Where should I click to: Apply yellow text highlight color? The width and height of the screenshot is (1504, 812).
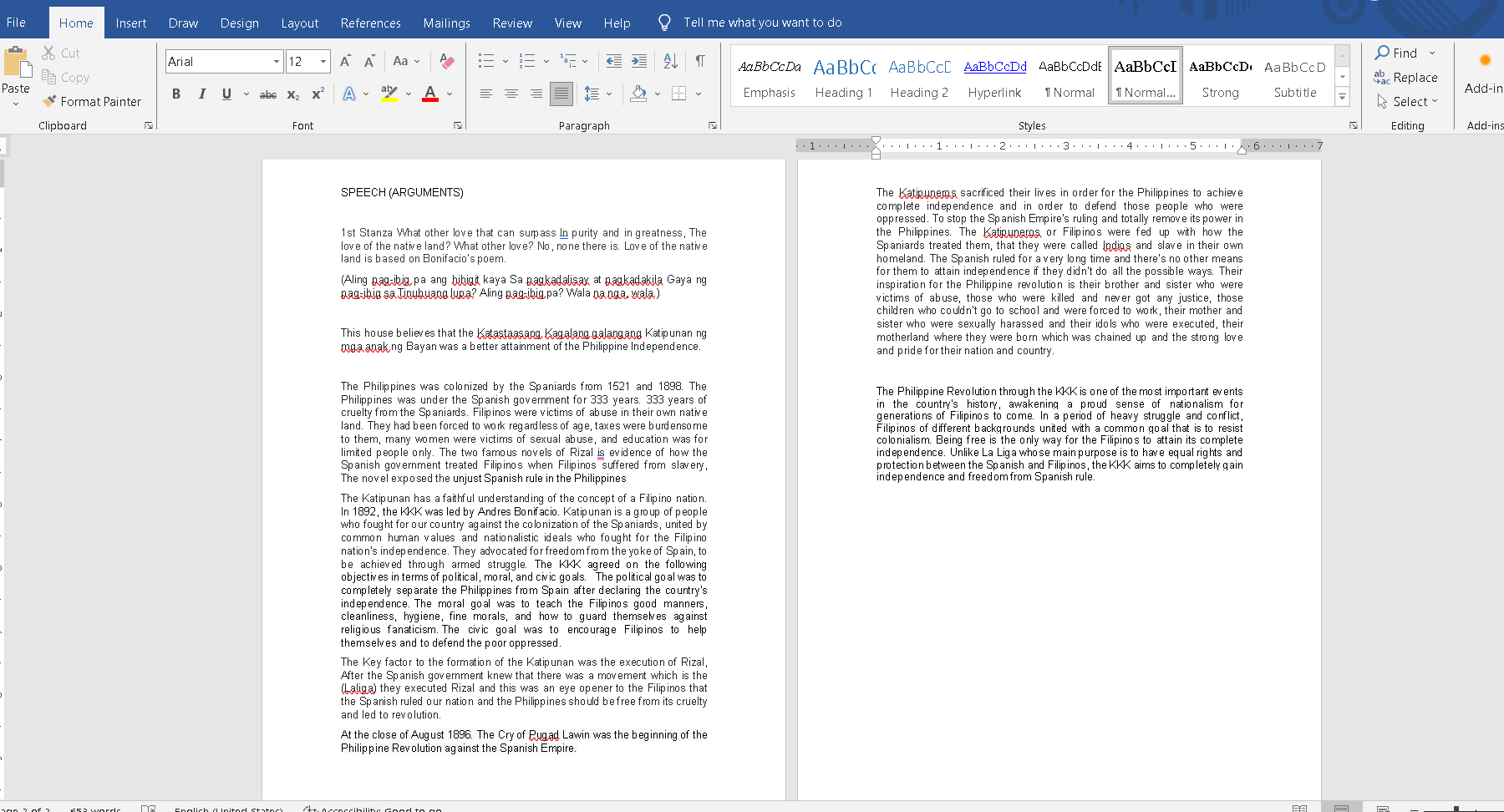coord(389,94)
